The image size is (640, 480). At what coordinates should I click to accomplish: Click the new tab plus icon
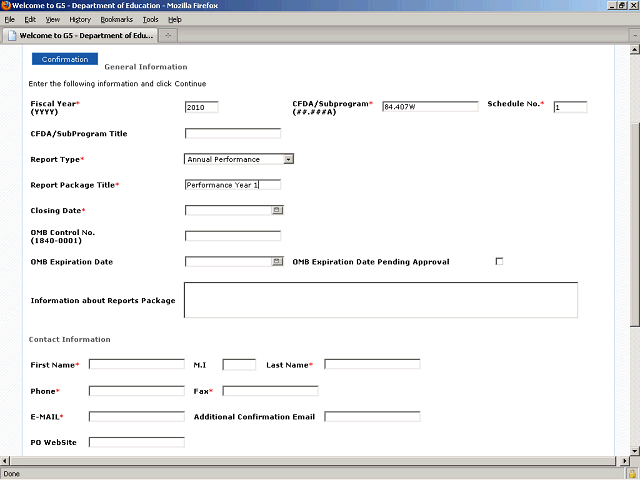168,36
